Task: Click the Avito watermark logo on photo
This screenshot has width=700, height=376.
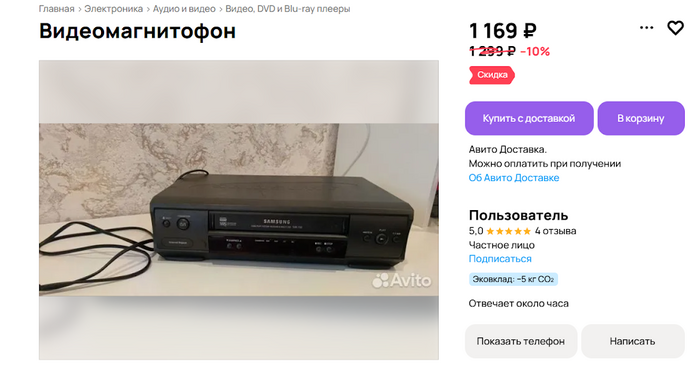Action: 402,280
